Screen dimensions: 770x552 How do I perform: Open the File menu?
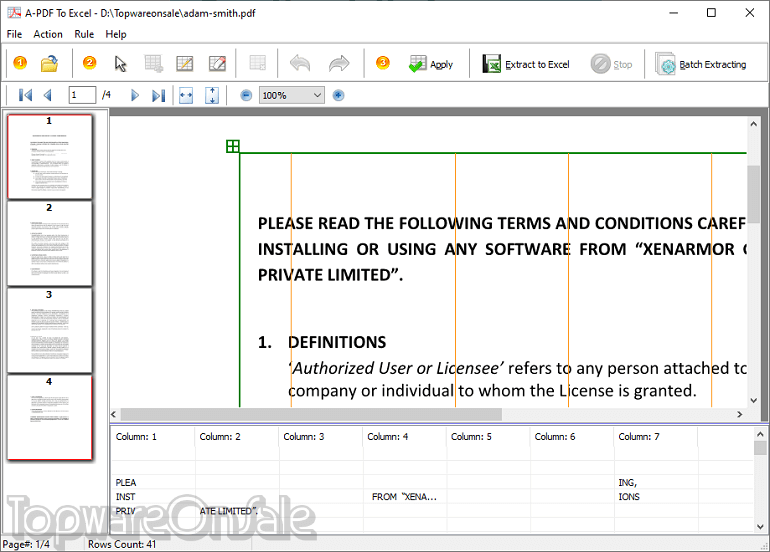[x=14, y=34]
